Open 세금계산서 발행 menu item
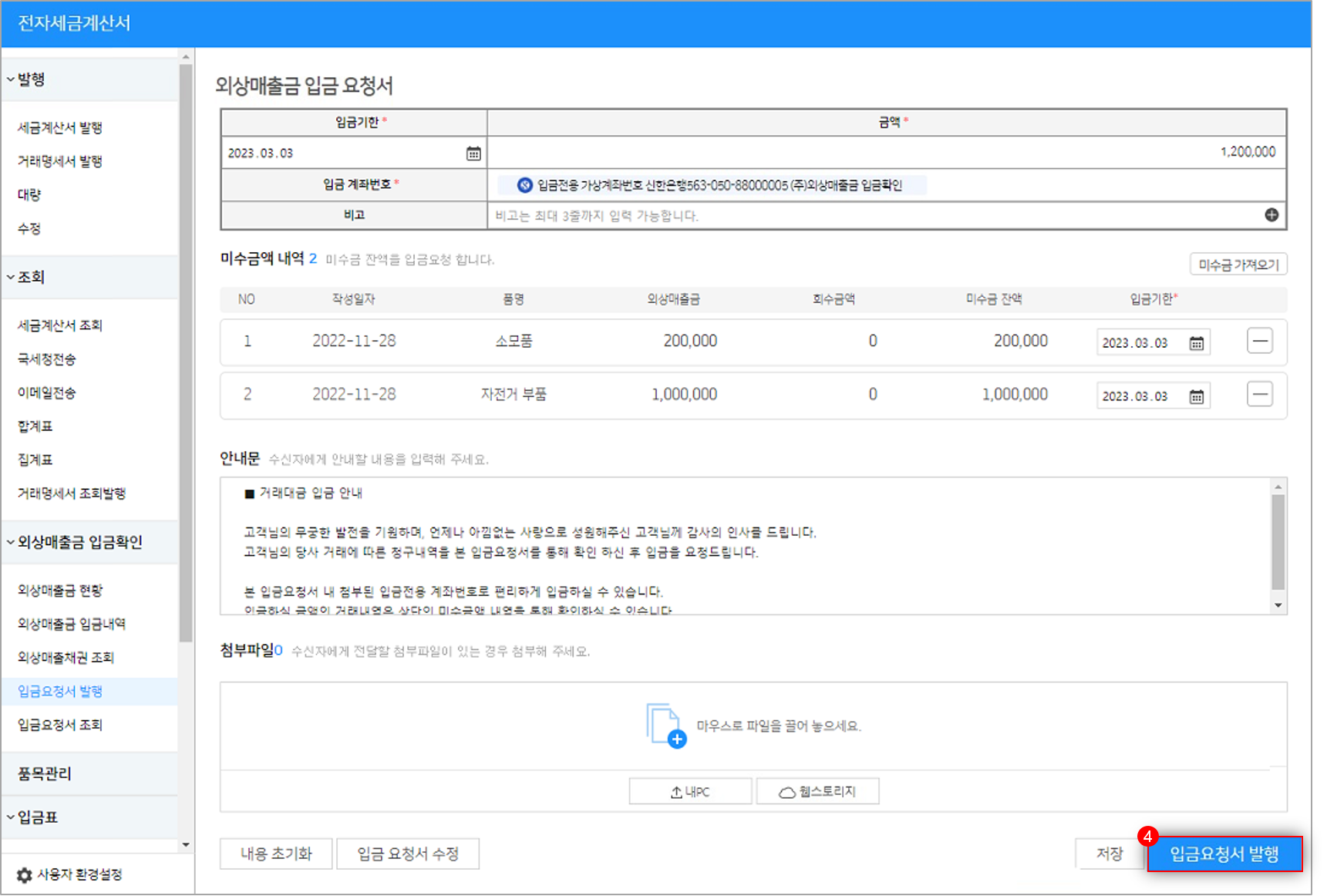 click(60, 128)
